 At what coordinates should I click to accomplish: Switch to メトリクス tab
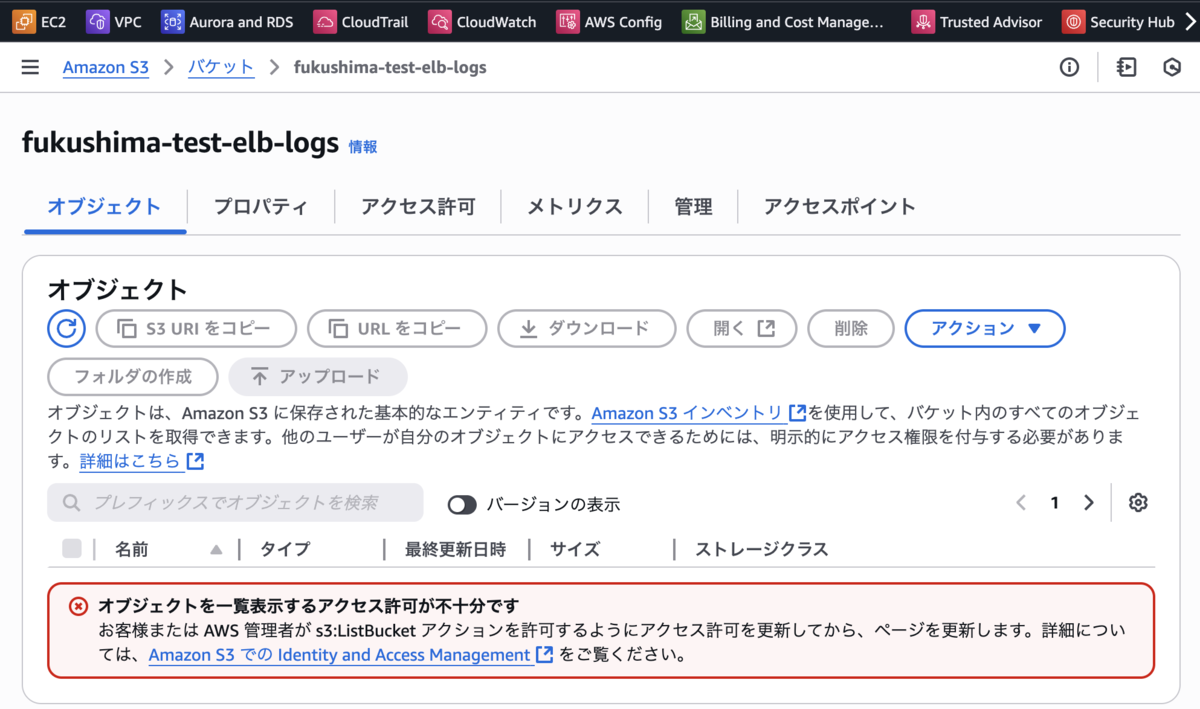coord(575,207)
